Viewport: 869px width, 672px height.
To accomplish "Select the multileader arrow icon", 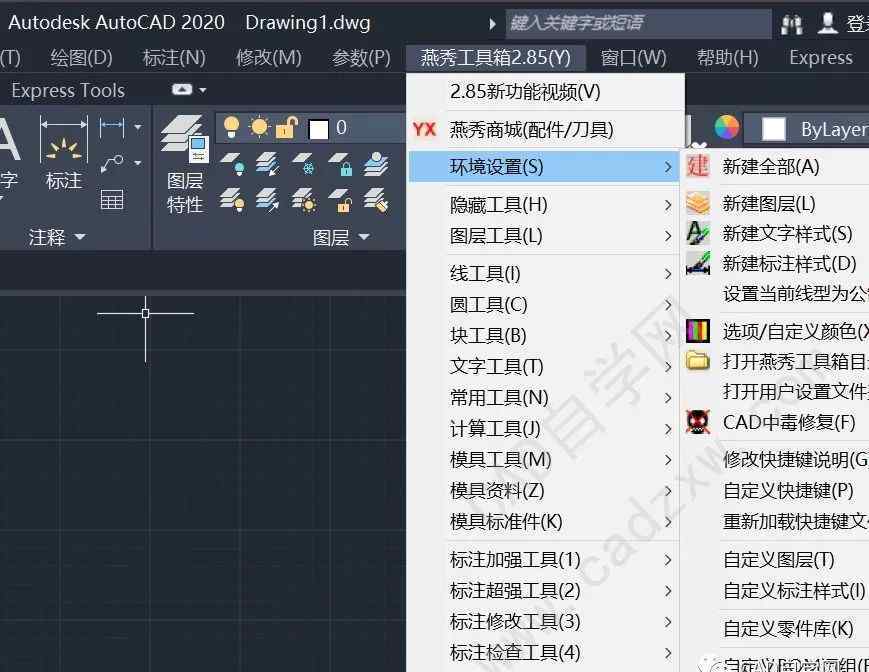I will click(x=112, y=164).
